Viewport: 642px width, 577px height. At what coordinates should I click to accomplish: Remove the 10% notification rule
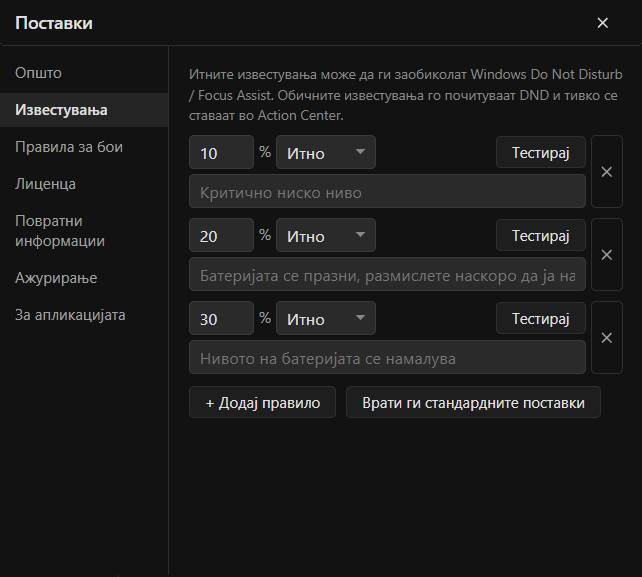[x=607, y=172]
